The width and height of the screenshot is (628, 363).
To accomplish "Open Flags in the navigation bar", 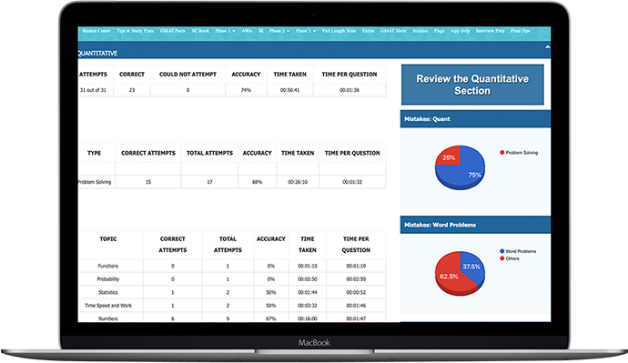I will click(x=439, y=31).
